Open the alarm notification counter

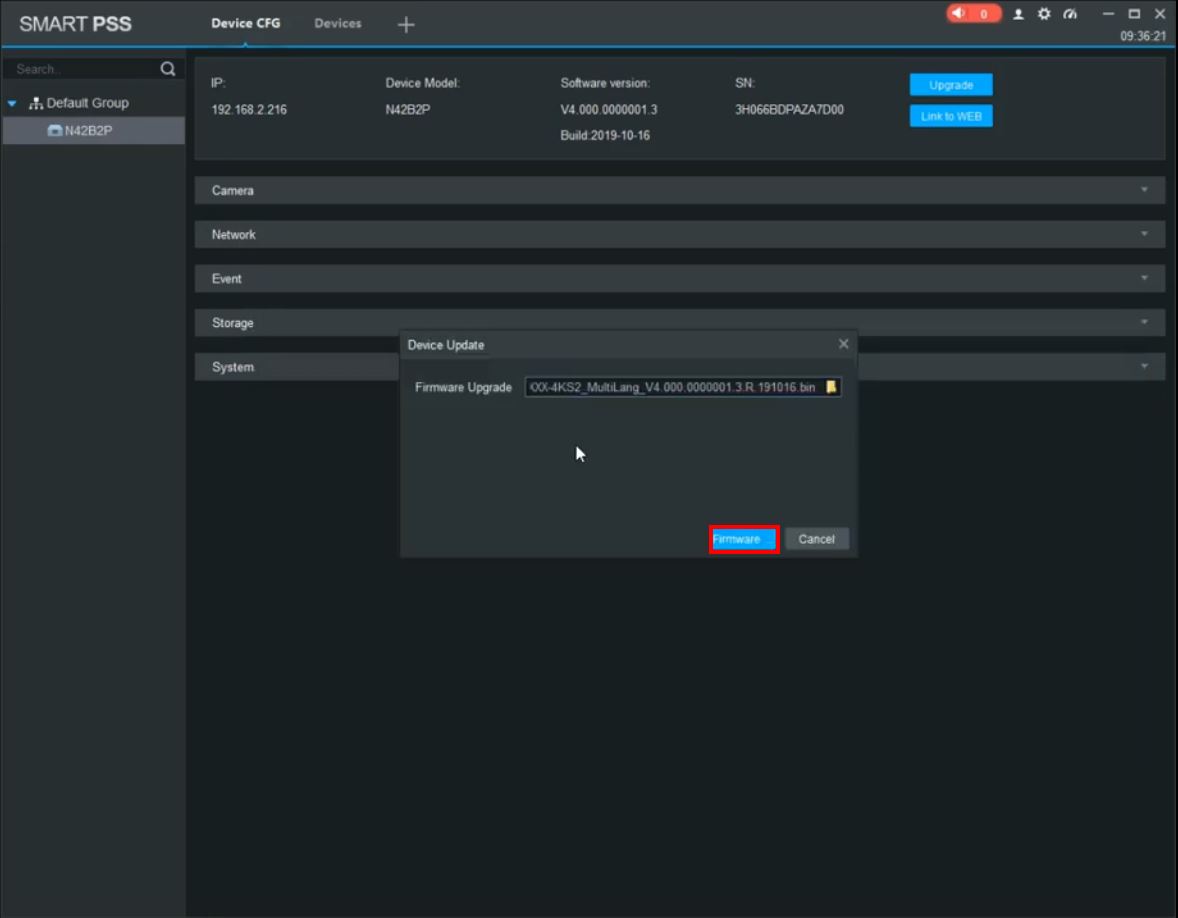point(973,14)
